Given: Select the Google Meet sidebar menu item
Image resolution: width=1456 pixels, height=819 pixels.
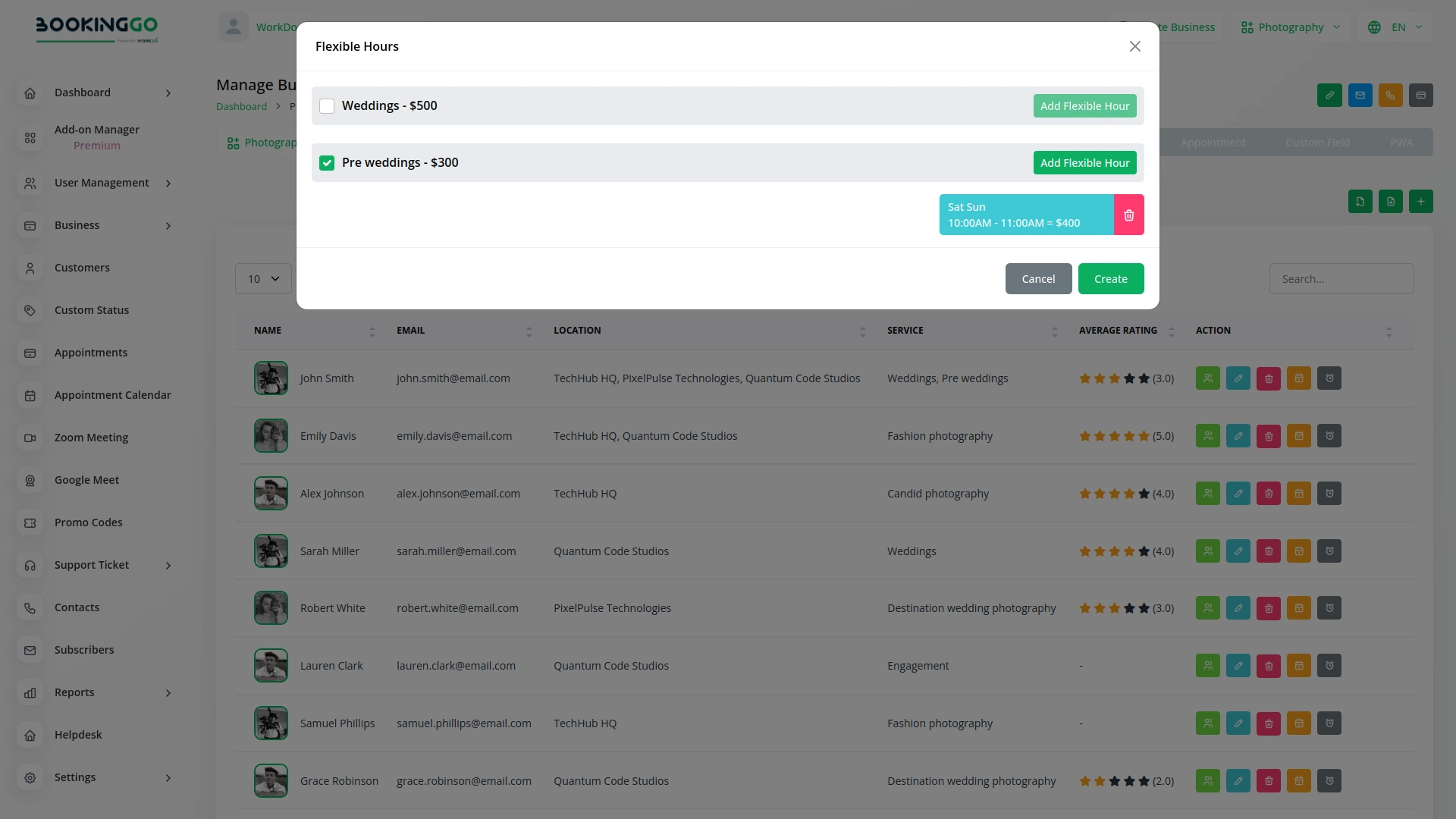Looking at the screenshot, I should pos(86,480).
